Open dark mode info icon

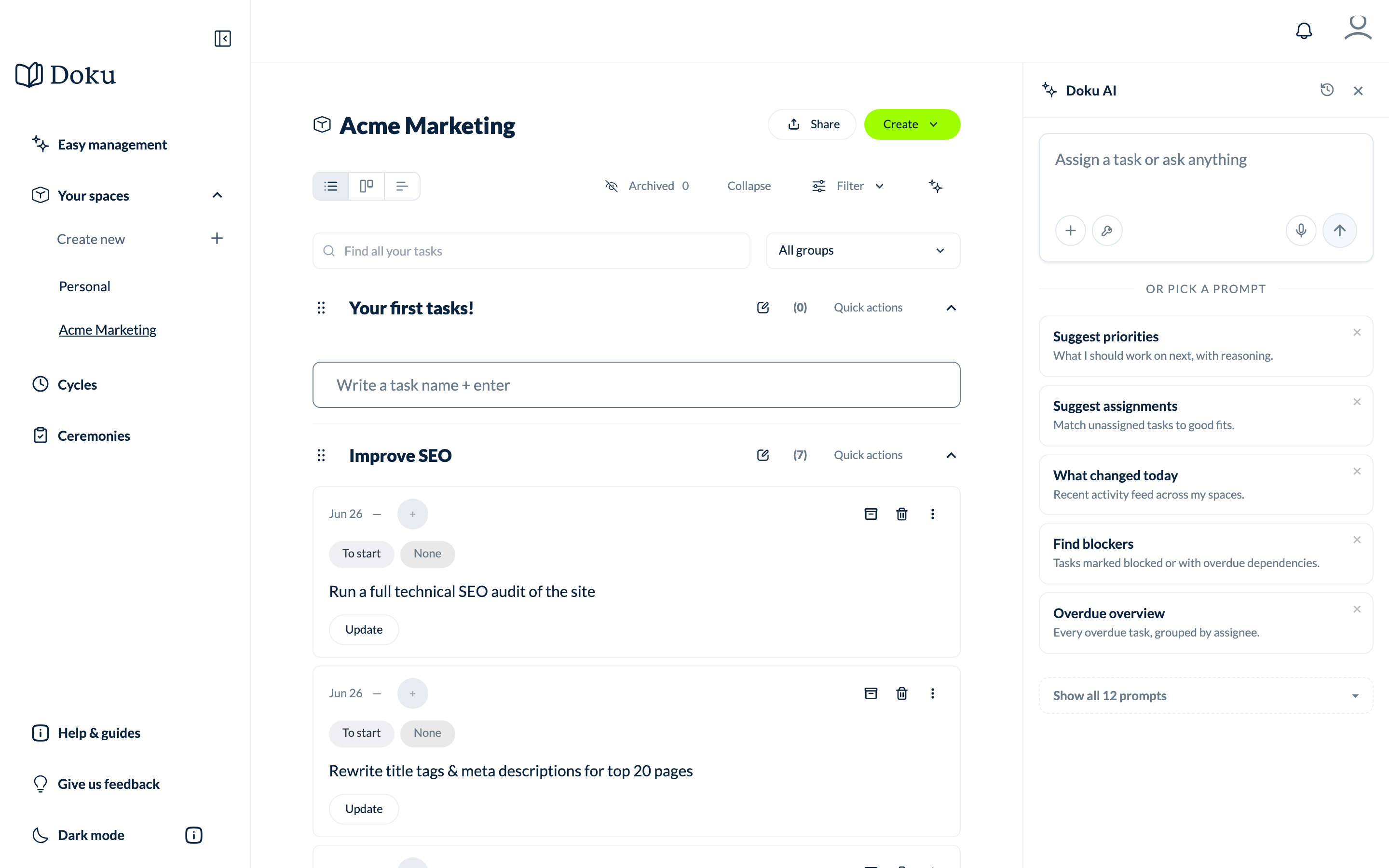[x=194, y=835]
